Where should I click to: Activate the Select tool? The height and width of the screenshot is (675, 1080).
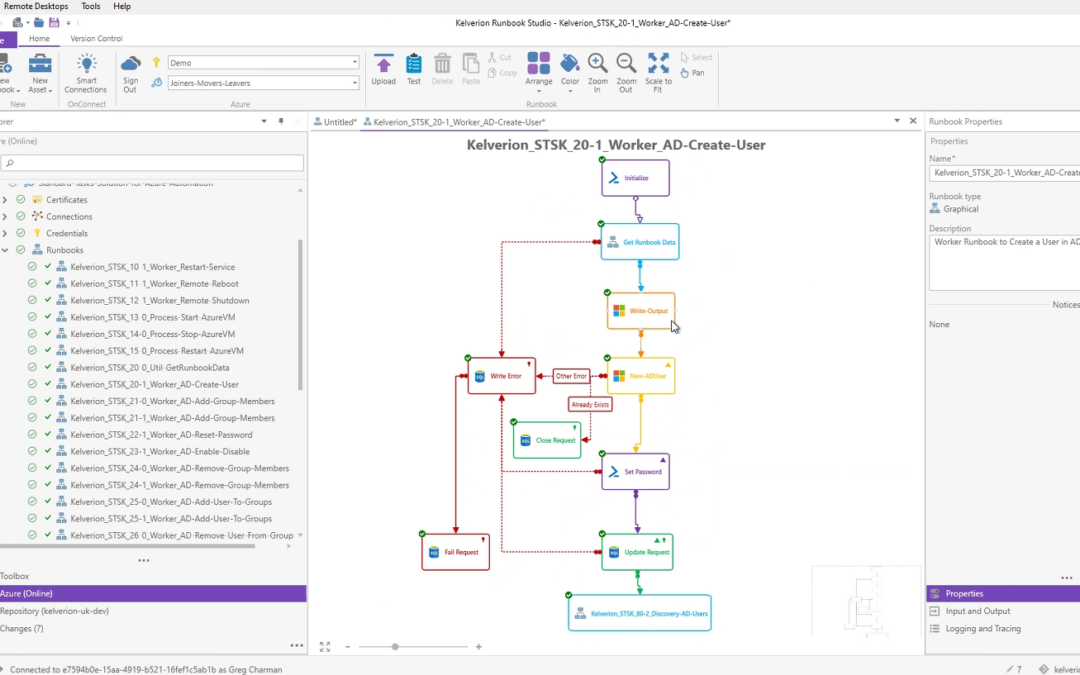(x=696, y=57)
